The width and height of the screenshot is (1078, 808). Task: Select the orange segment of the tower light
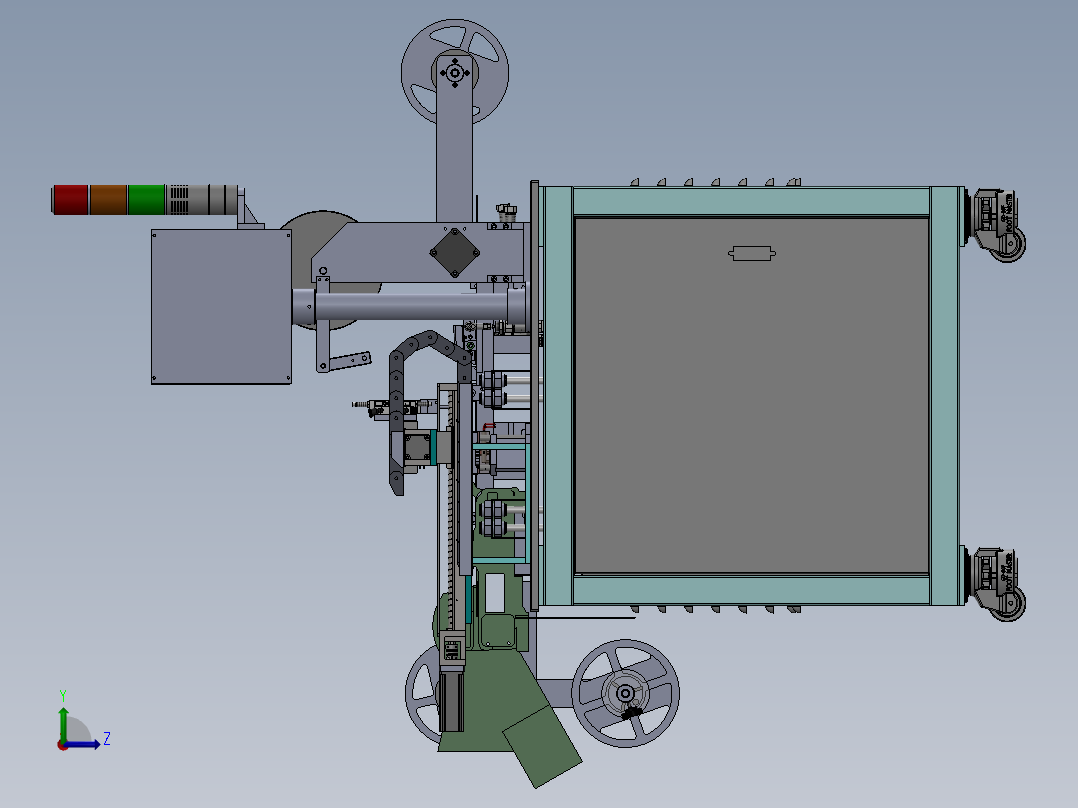(109, 199)
